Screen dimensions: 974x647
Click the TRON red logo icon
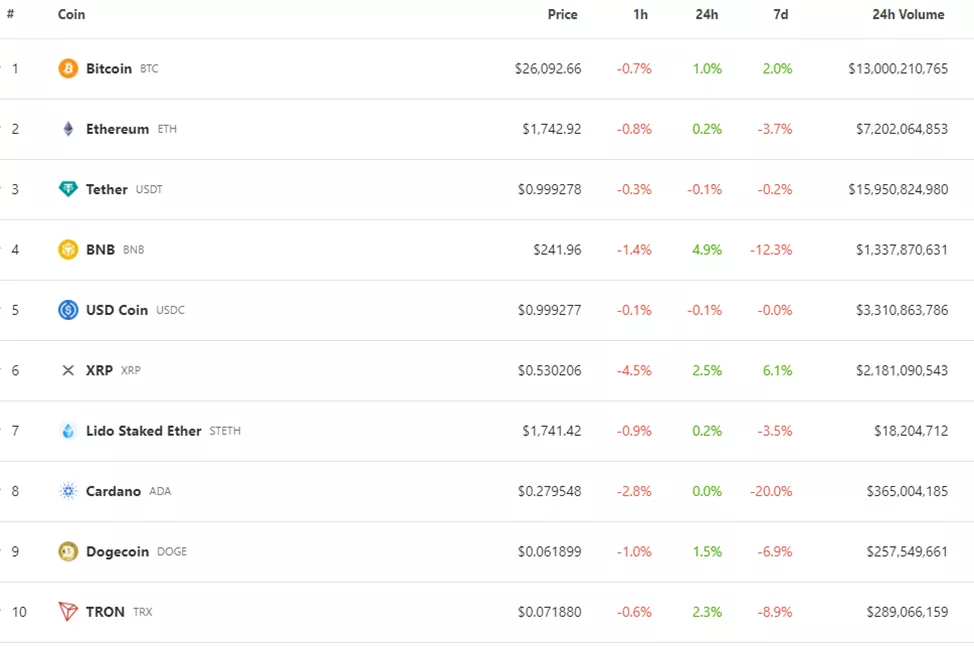[x=68, y=612]
